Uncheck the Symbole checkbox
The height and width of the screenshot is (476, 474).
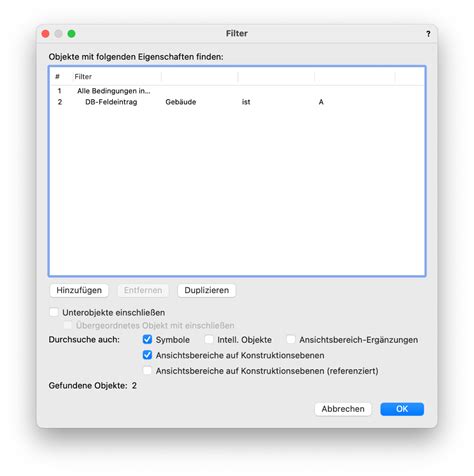click(147, 339)
